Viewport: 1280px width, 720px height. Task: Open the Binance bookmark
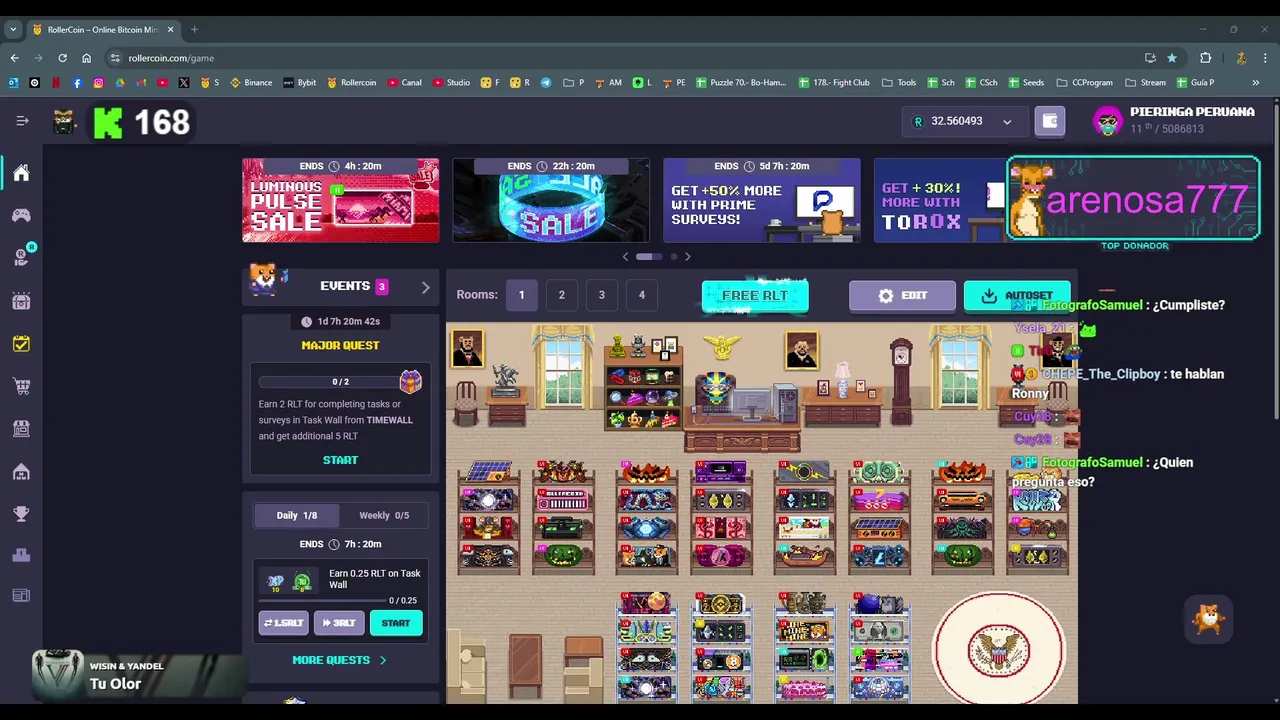pos(251,83)
